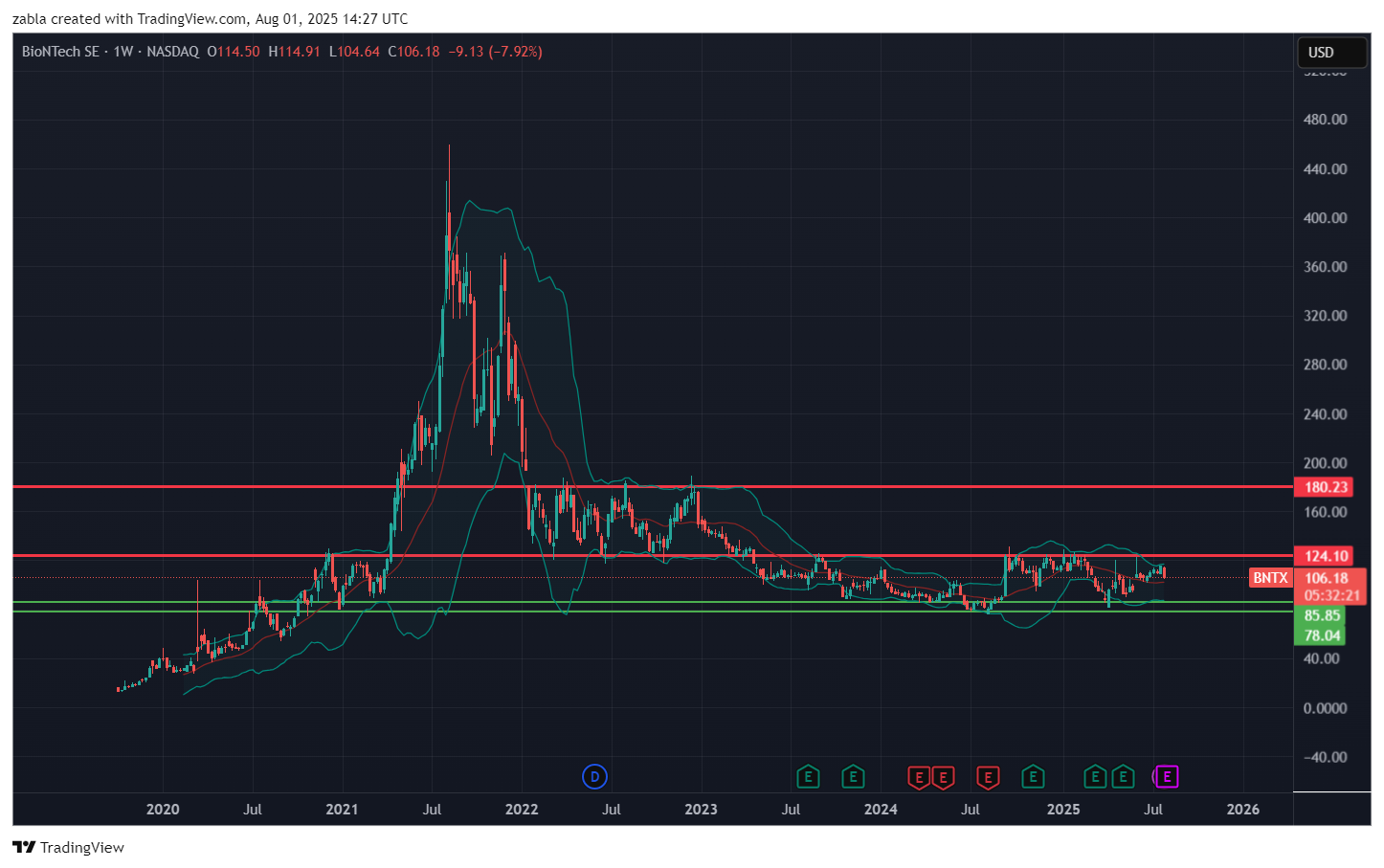Viewport: 1384px width, 868px height.
Task: Click the 2024 label on time axis
Action: (x=881, y=810)
